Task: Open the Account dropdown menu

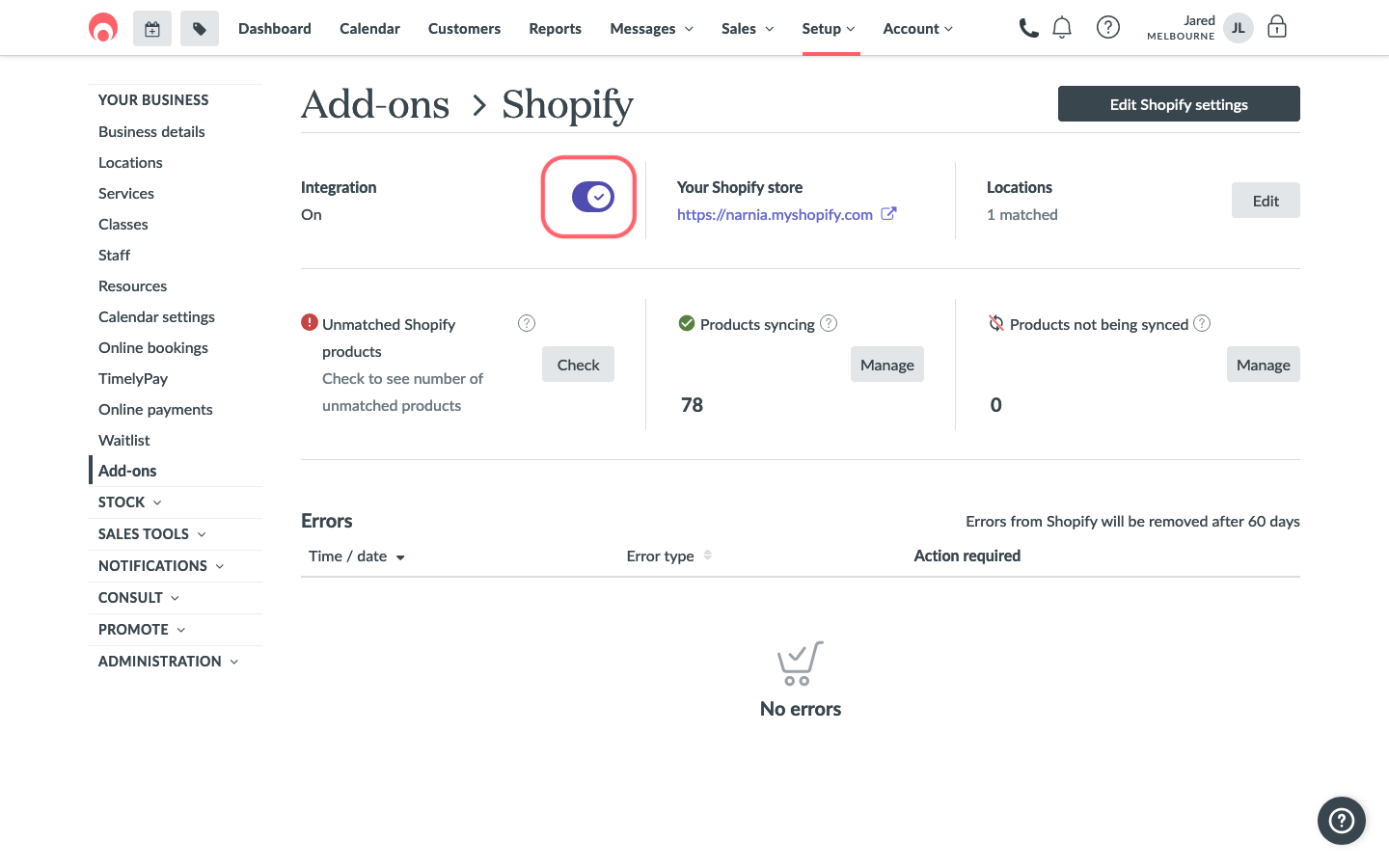Action: (918, 29)
